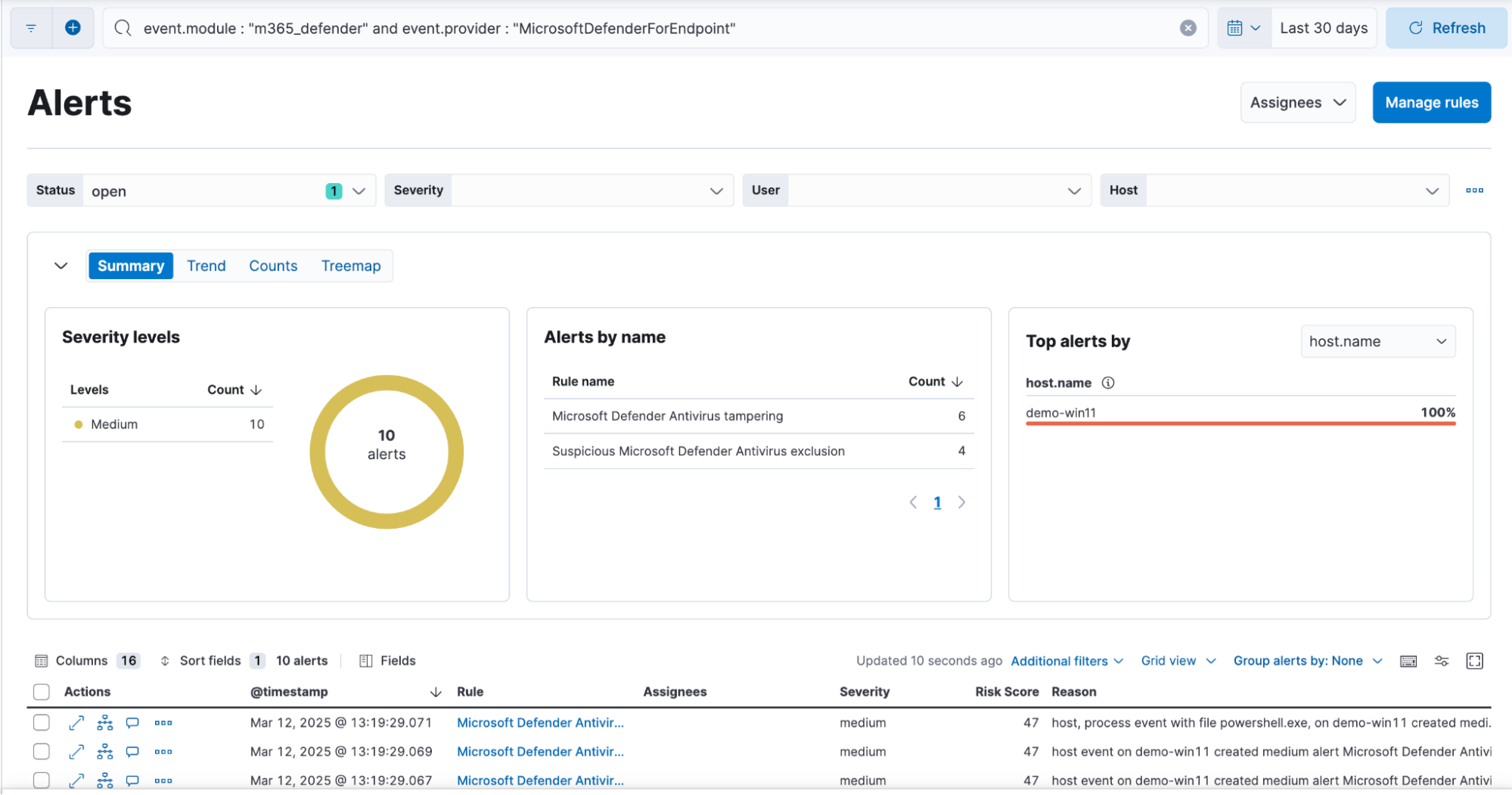Screen dimensions: 1512x795
Task: Select the Summary tab
Action: (x=131, y=266)
